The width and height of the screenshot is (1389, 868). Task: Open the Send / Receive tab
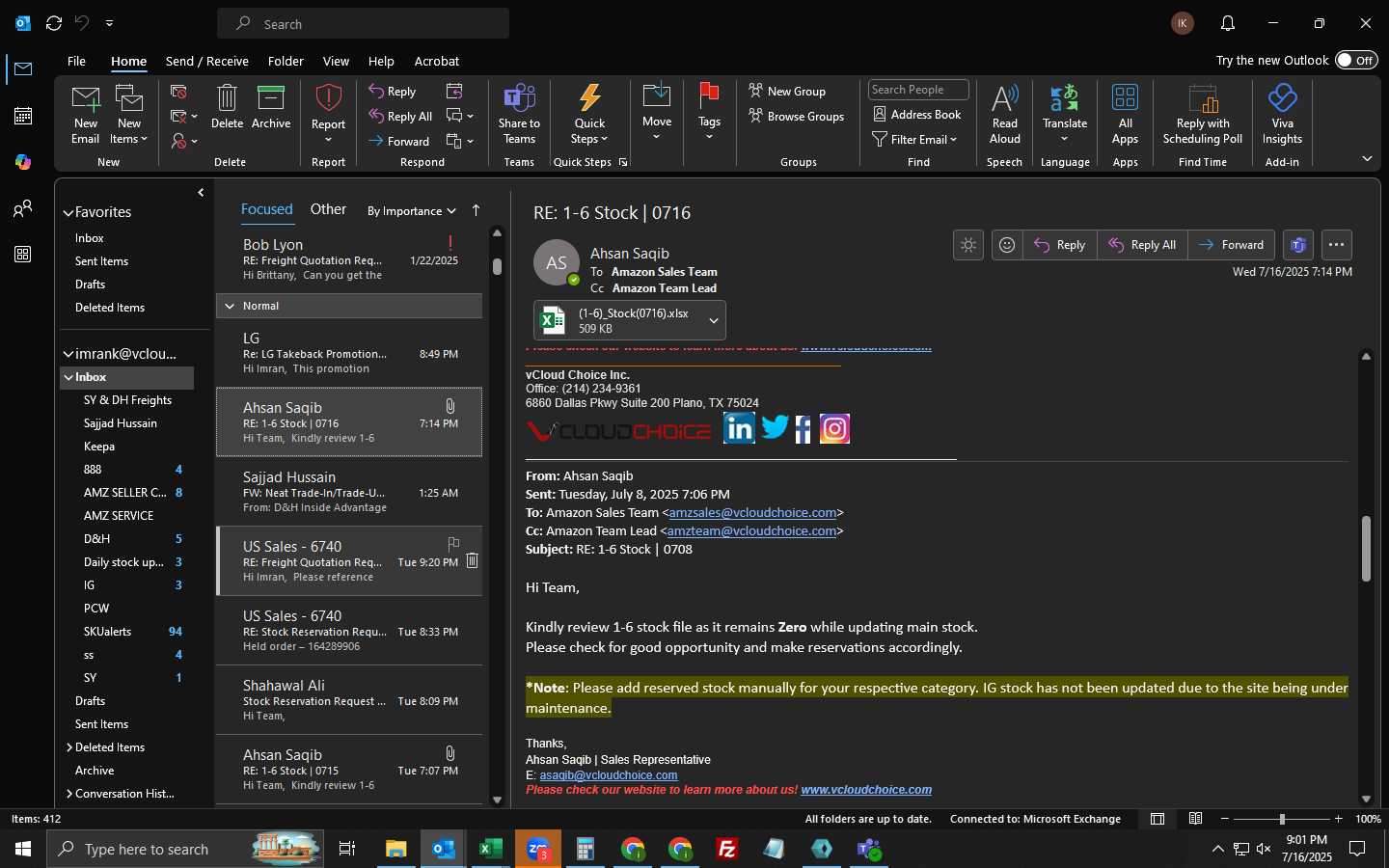(x=207, y=61)
